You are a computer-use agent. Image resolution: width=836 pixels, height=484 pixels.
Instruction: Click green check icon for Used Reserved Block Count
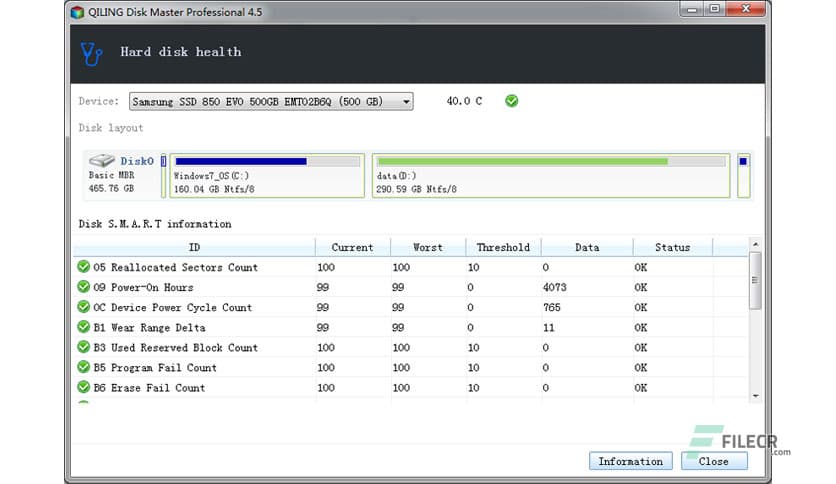click(83, 347)
